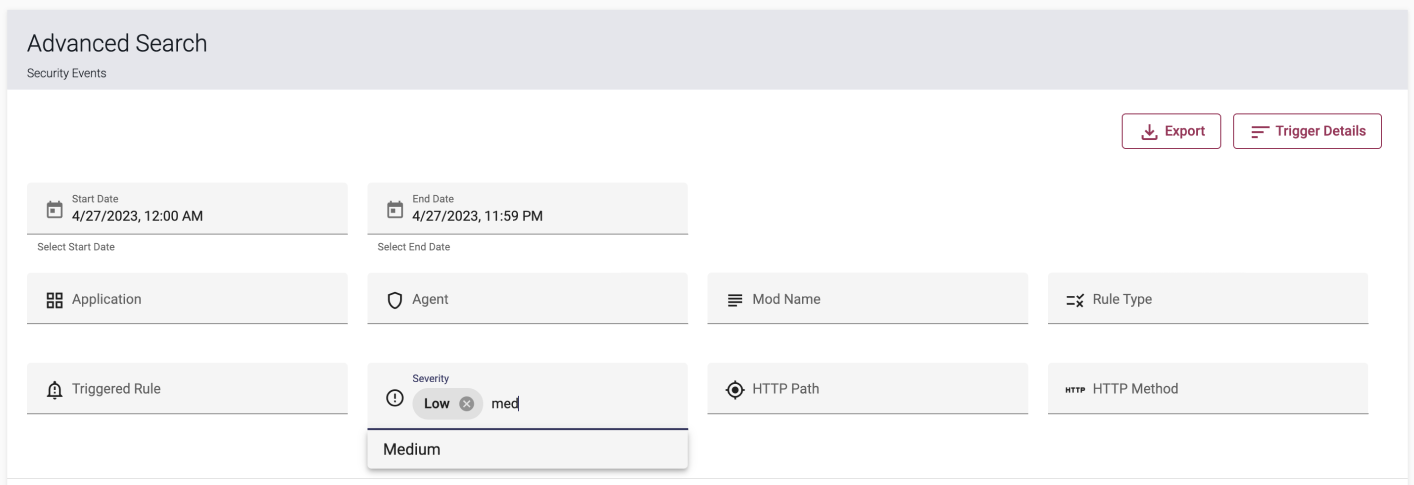Click the Rule Type icon
This screenshot has width=1414, height=485.
[x=1075, y=299]
